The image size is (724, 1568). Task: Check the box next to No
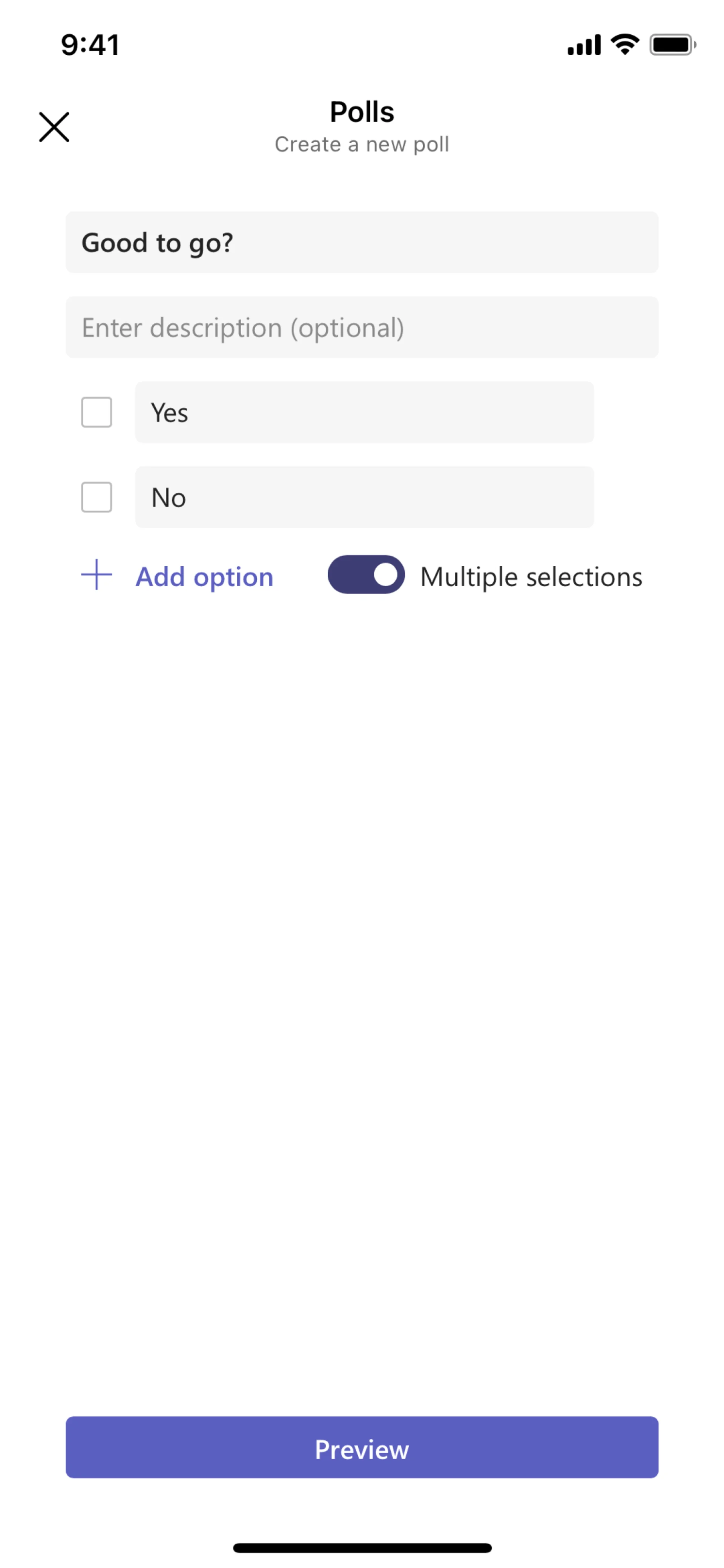97,497
